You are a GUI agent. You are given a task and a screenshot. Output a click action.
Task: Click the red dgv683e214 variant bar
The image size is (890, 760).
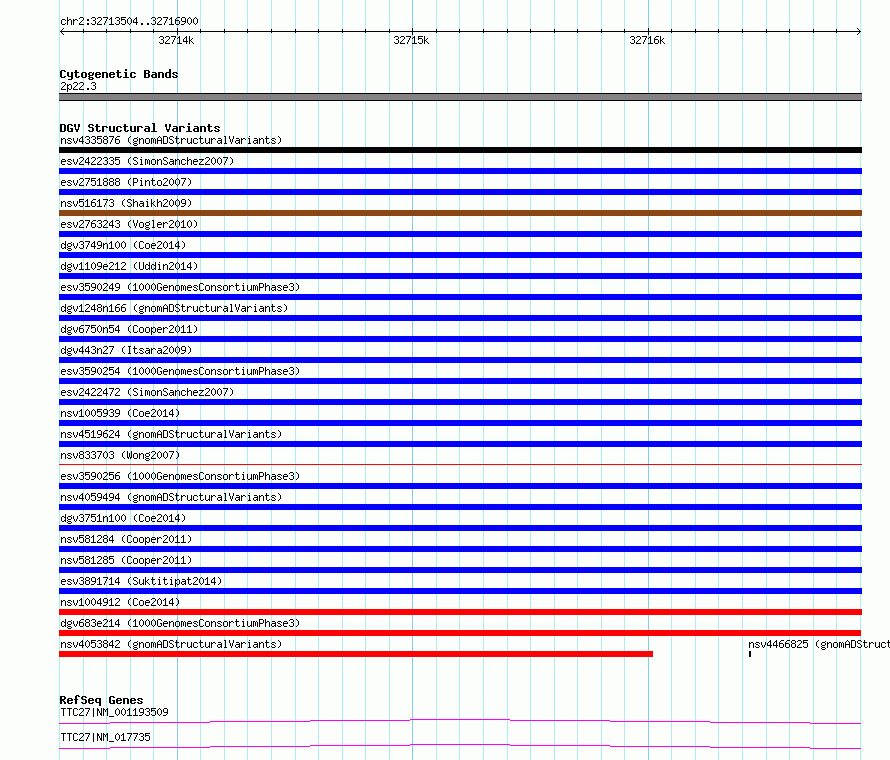click(x=460, y=633)
